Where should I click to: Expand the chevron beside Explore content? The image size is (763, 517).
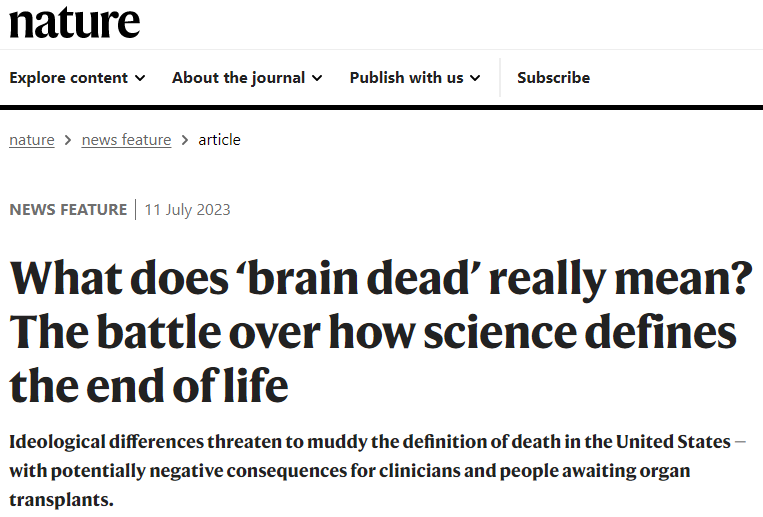point(140,78)
